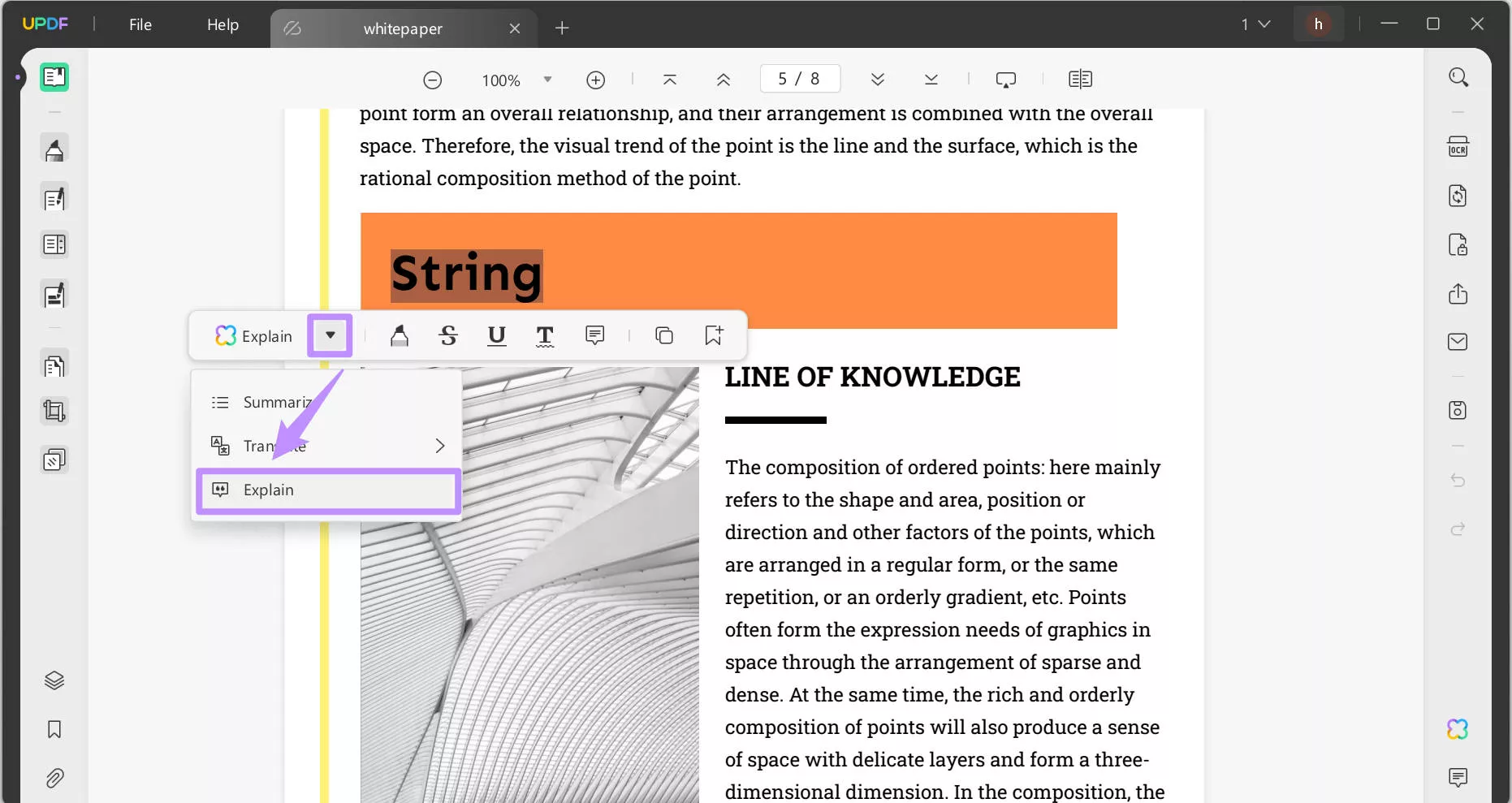Start slideshow presentation icon

point(1006,80)
